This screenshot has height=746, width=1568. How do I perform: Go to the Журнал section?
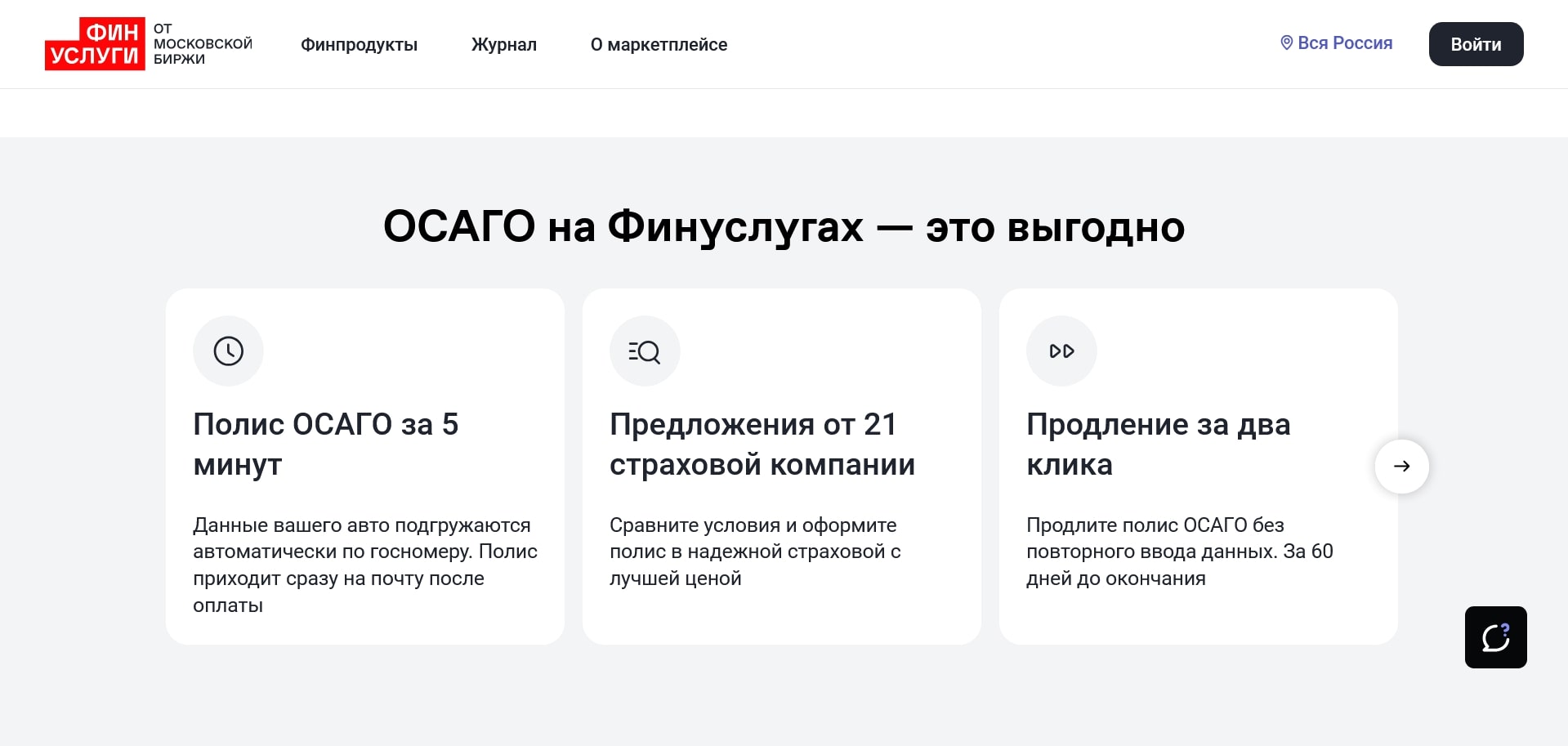[x=503, y=45]
